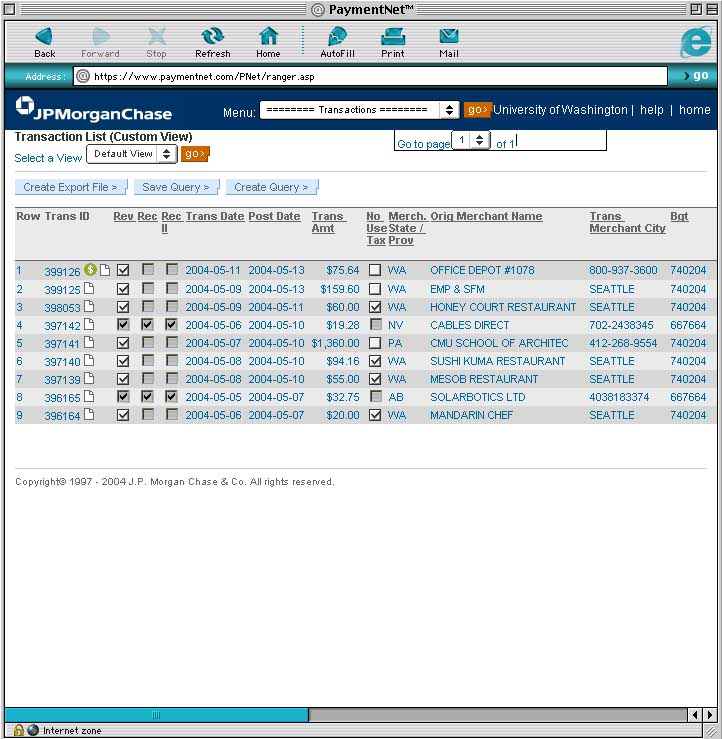Open the Go to page number dropdown
The height and width of the screenshot is (739, 722).
(471, 140)
